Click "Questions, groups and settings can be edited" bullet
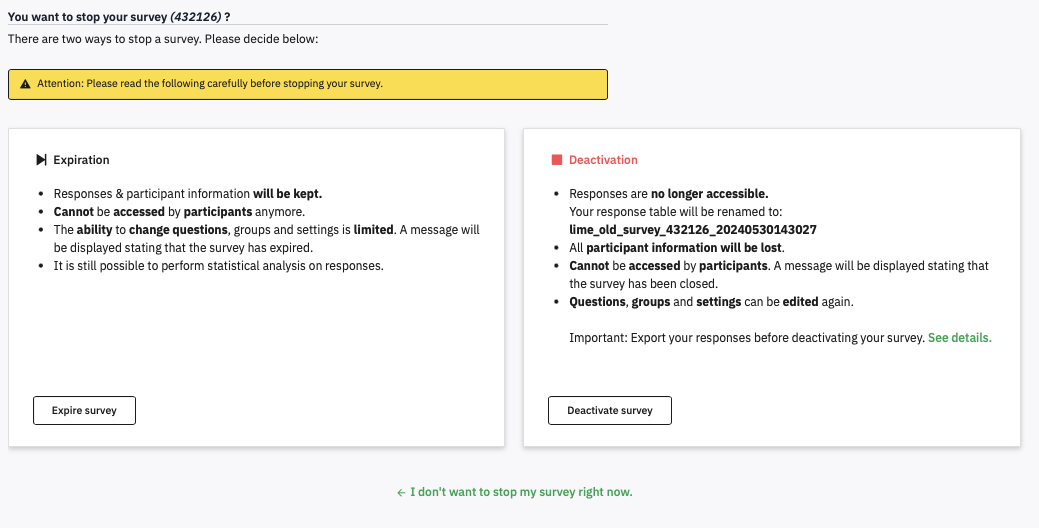 coord(711,302)
